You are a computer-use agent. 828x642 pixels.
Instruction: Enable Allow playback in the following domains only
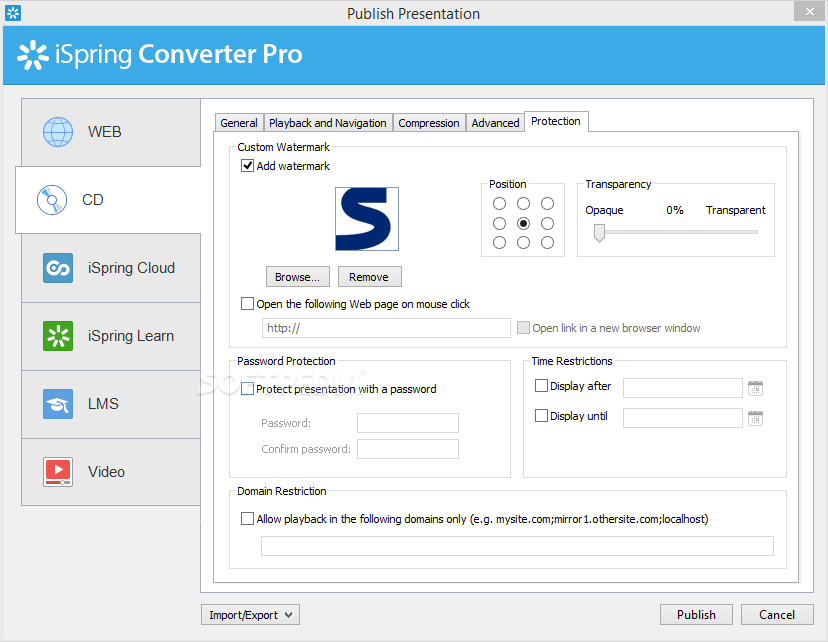247,518
